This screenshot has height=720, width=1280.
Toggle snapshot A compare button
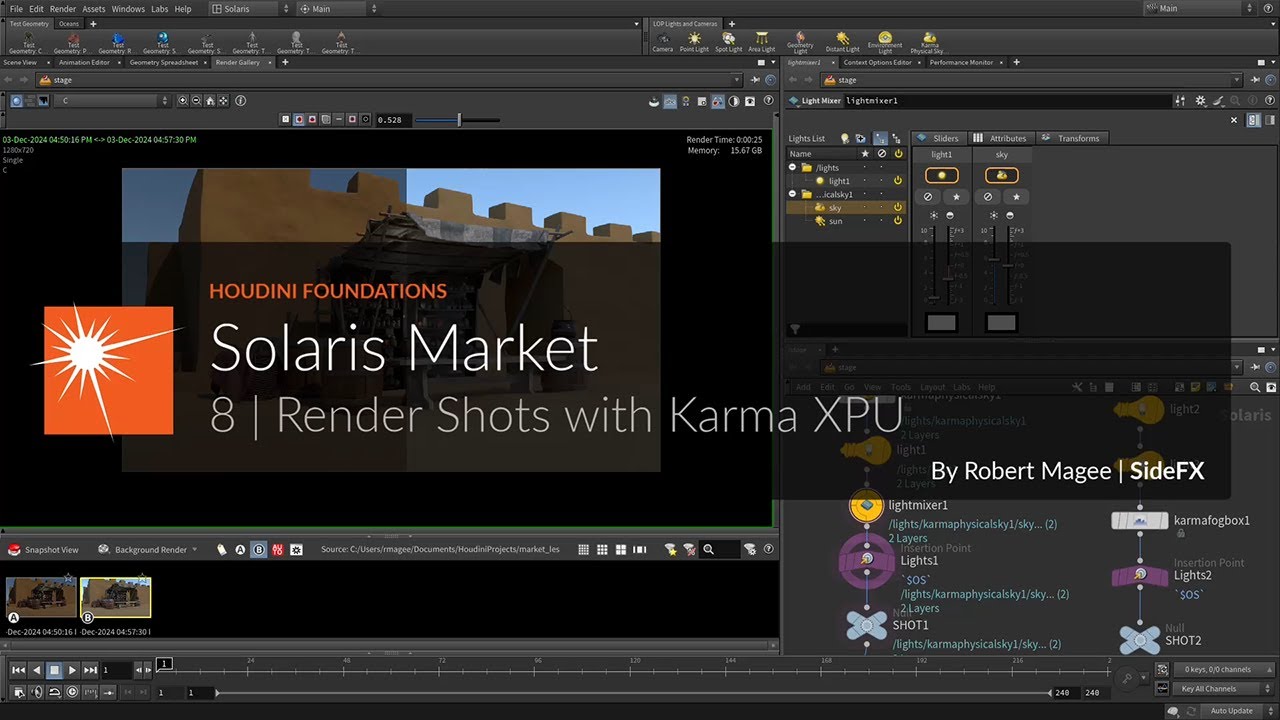240,549
